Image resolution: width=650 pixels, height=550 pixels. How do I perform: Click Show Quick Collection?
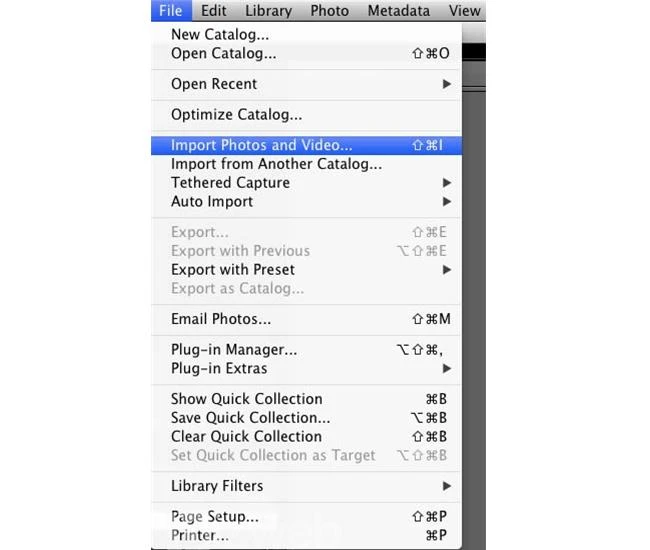click(x=247, y=399)
